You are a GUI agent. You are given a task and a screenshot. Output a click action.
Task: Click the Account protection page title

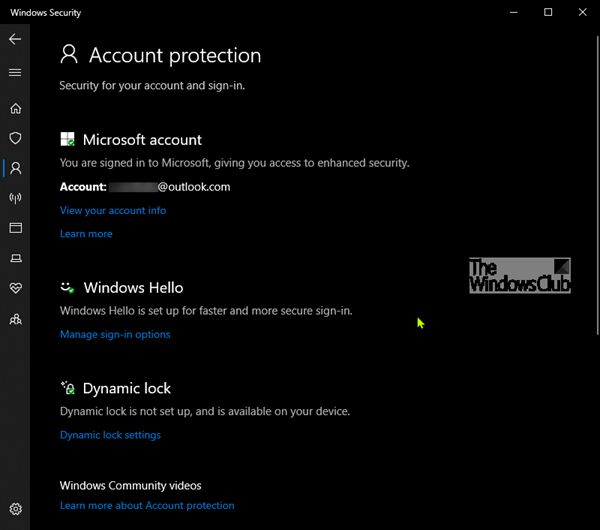pyautogui.click(x=175, y=55)
